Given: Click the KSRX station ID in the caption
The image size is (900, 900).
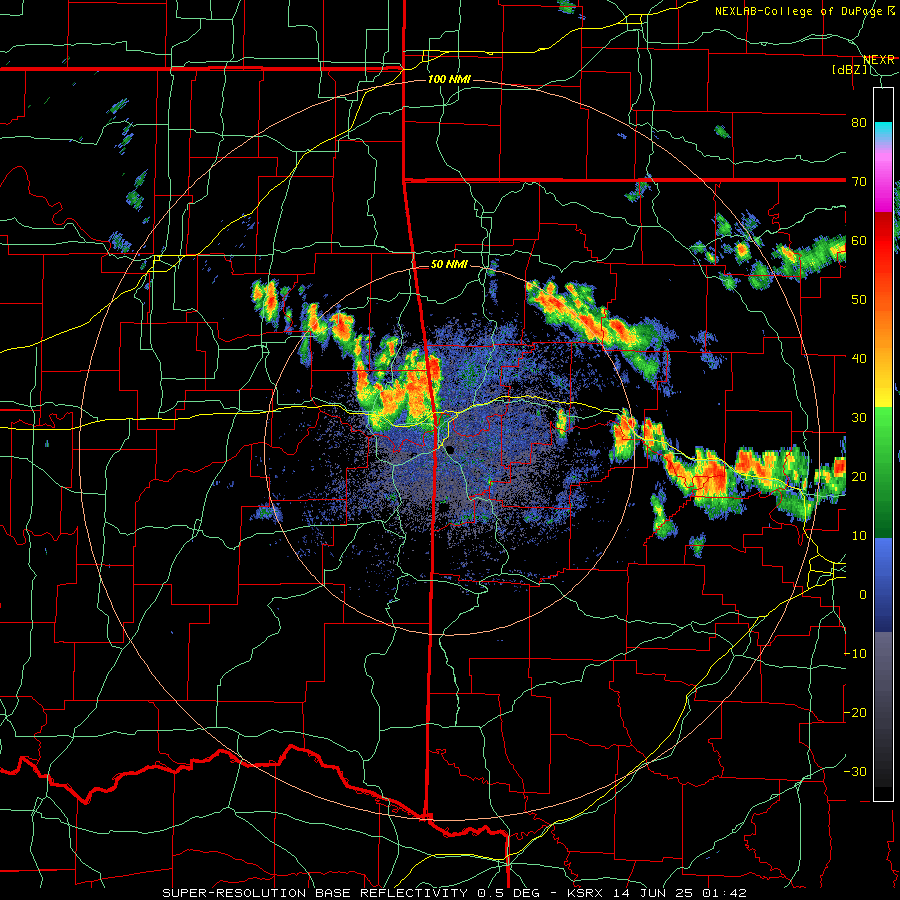Looking at the screenshot, I should [x=587, y=893].
